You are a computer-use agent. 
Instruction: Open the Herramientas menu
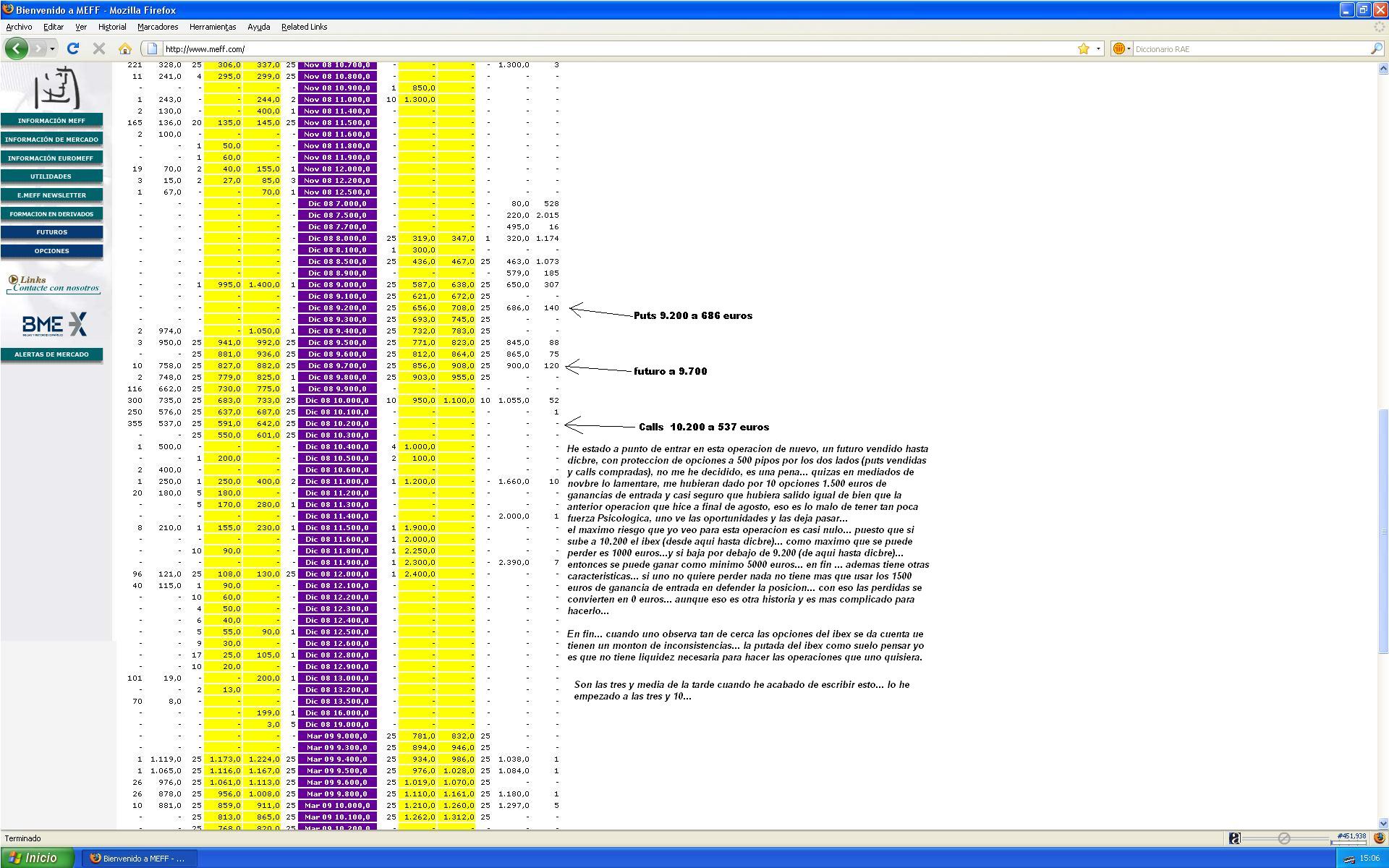pos(212,27)
